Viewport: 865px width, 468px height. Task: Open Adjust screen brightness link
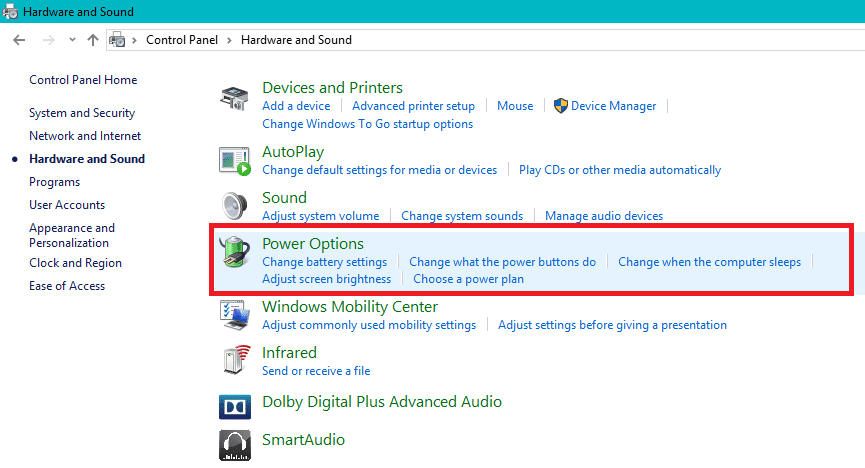click(326, 279)
